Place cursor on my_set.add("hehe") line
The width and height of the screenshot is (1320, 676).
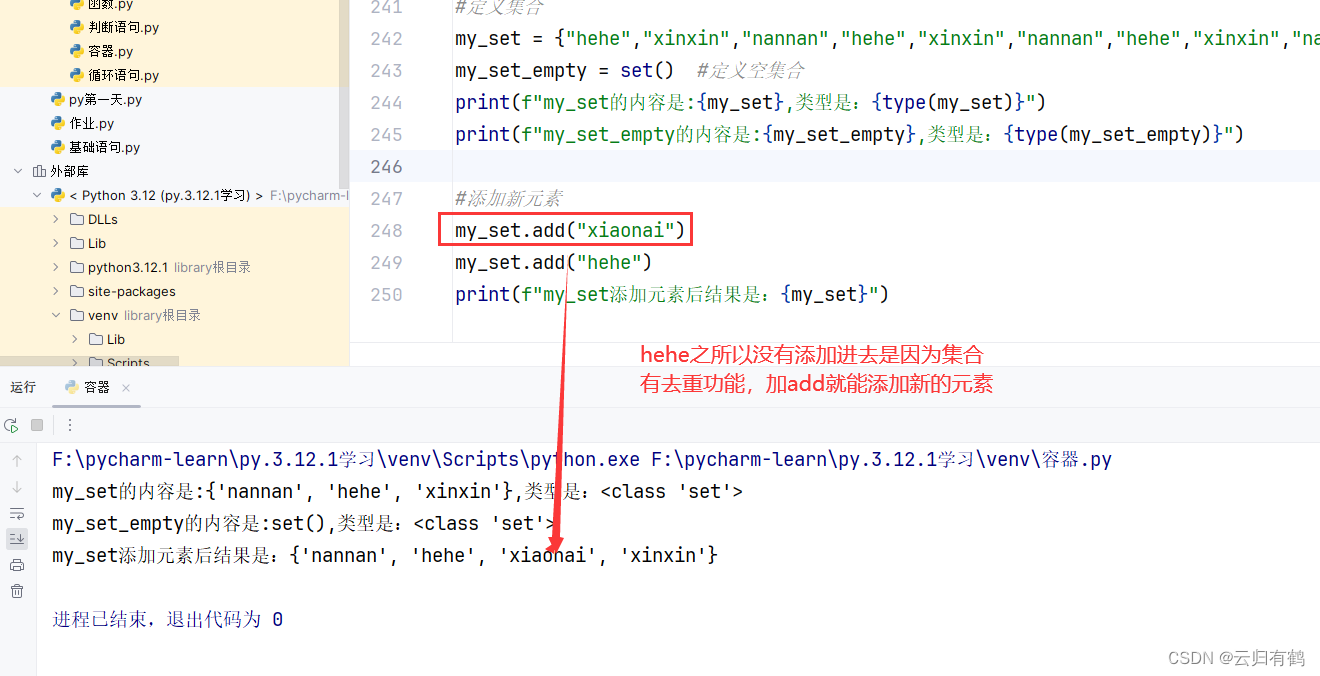pos(553,263)
